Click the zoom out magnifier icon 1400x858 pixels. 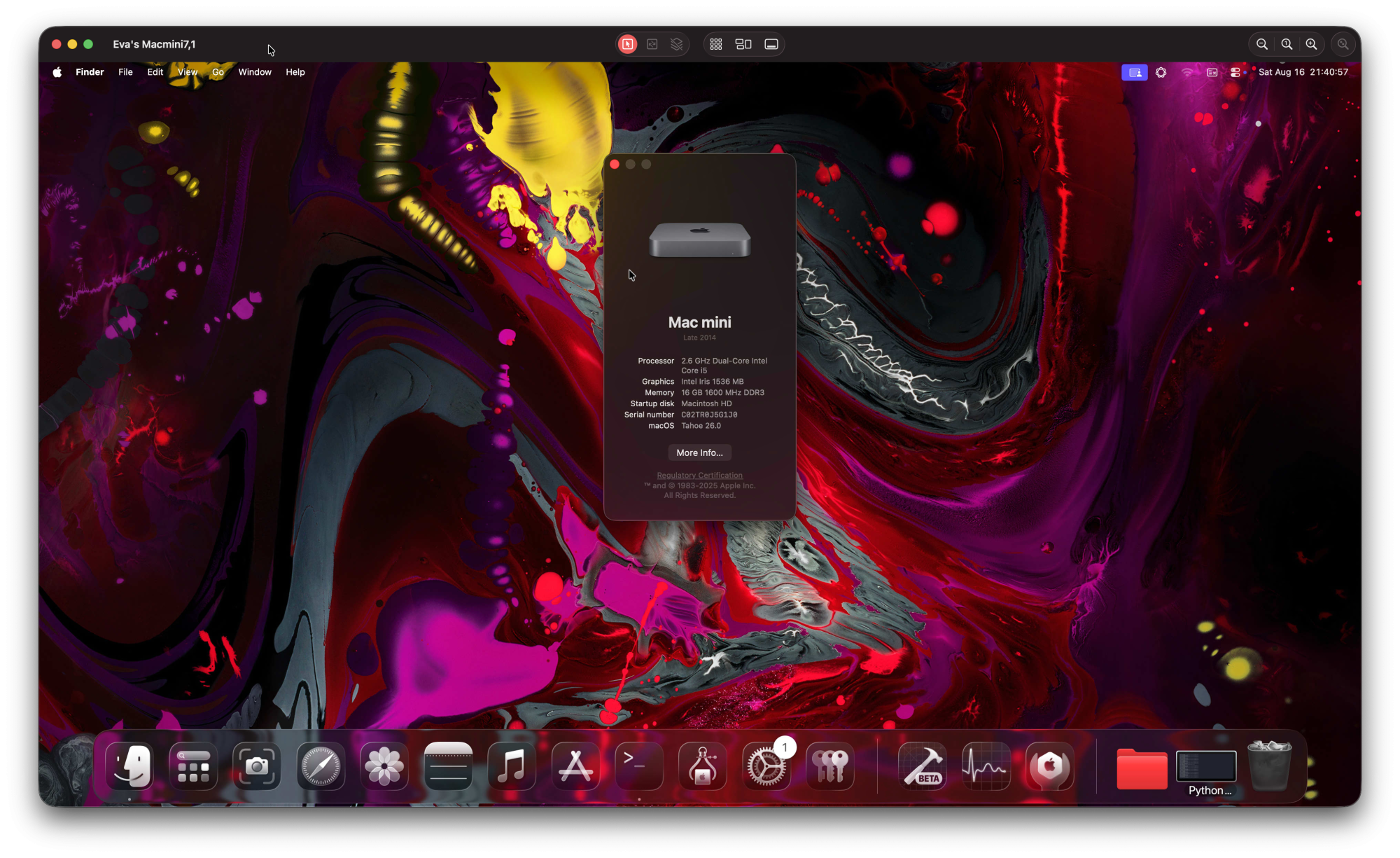click(x=1261, y=44)
